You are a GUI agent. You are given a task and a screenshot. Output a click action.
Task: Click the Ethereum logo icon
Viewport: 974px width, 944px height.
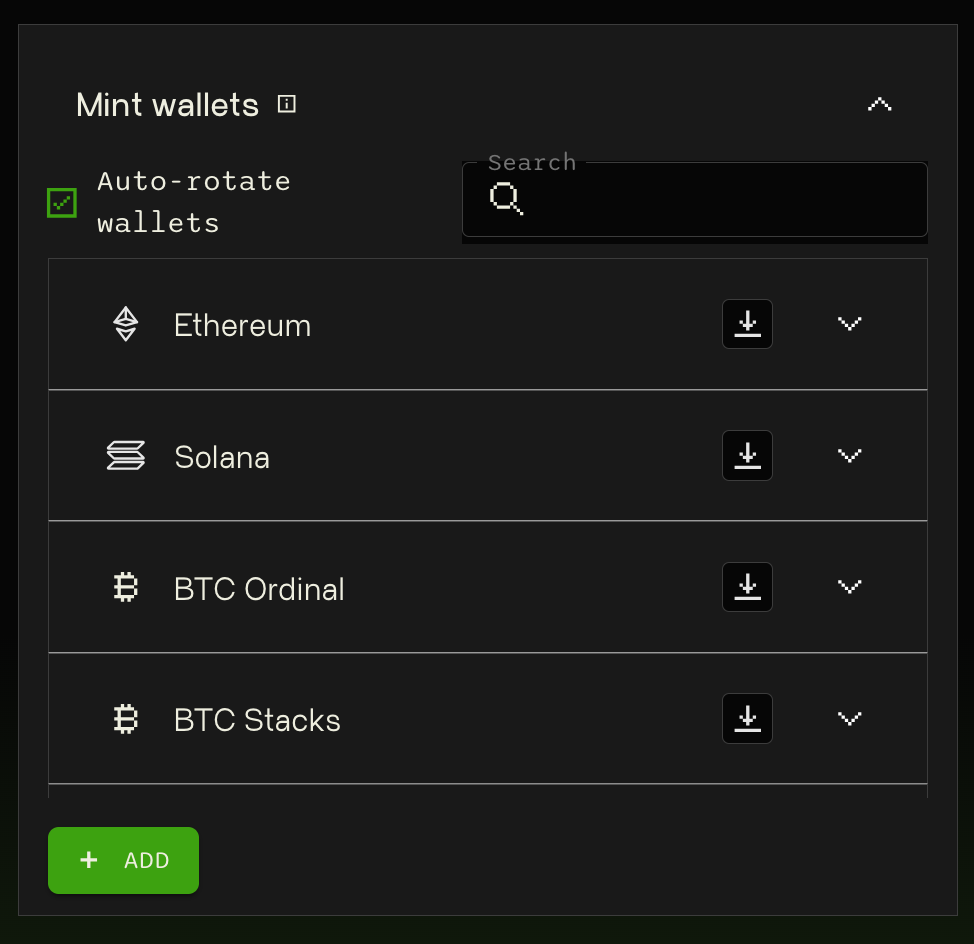(x=125, y=324)
